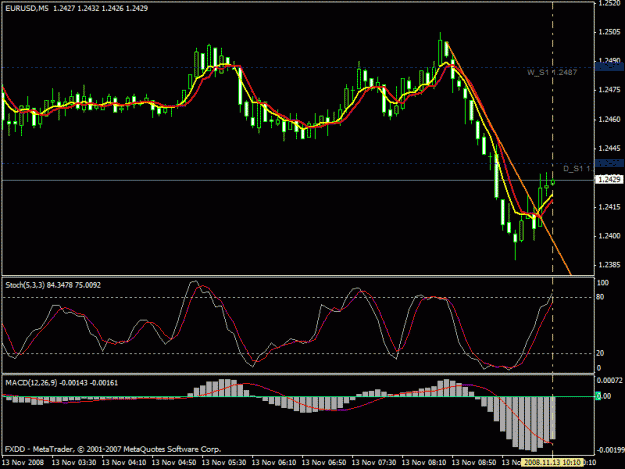Click the 13 Nov 04:50 time label
The height and width of the screenshot is (469, 625).
(174, 463)
